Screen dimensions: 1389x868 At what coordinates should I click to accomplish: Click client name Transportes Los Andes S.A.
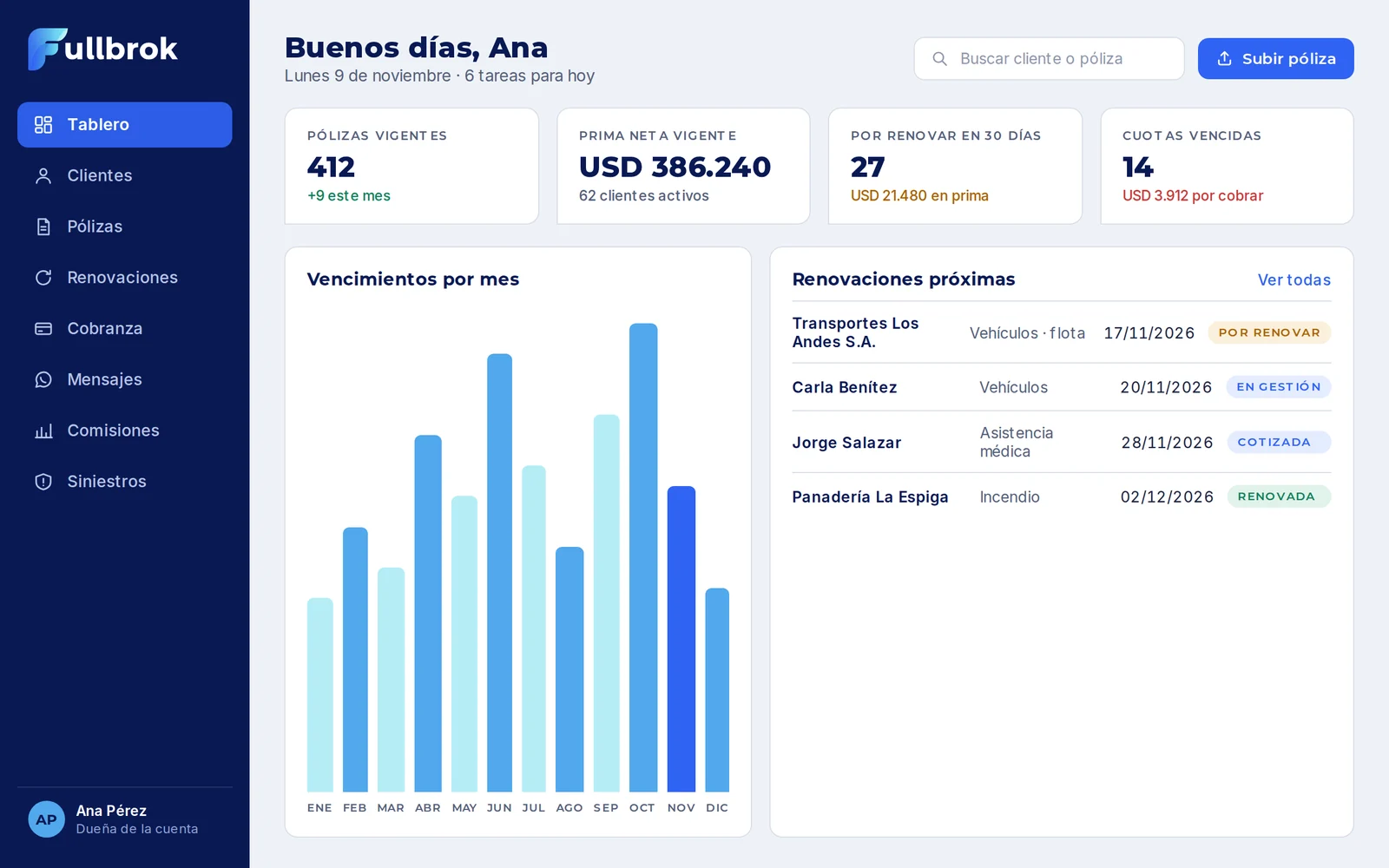tap(855, 332)
